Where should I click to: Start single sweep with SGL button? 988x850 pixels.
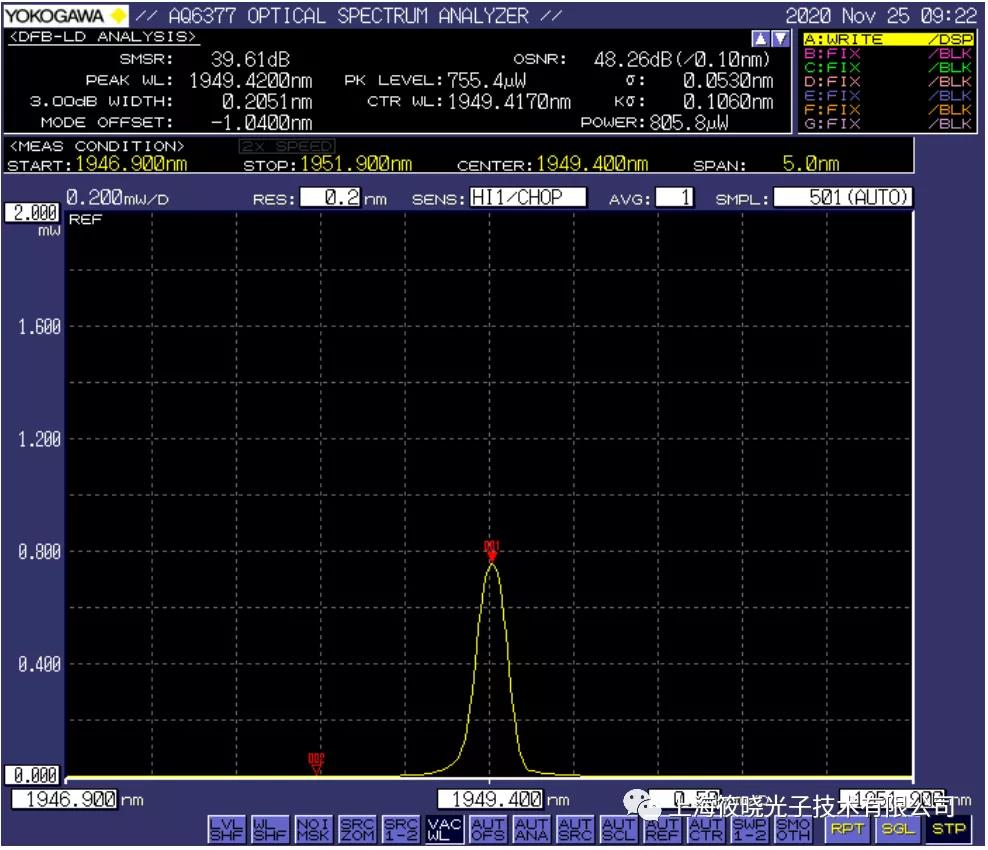897,829
